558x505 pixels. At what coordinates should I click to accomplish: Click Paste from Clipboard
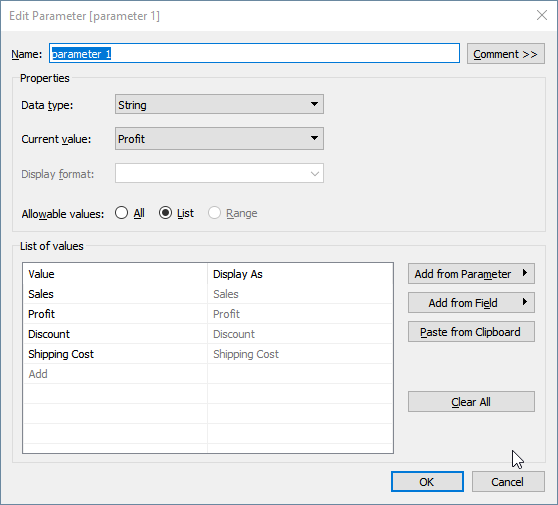click(471, 332)
